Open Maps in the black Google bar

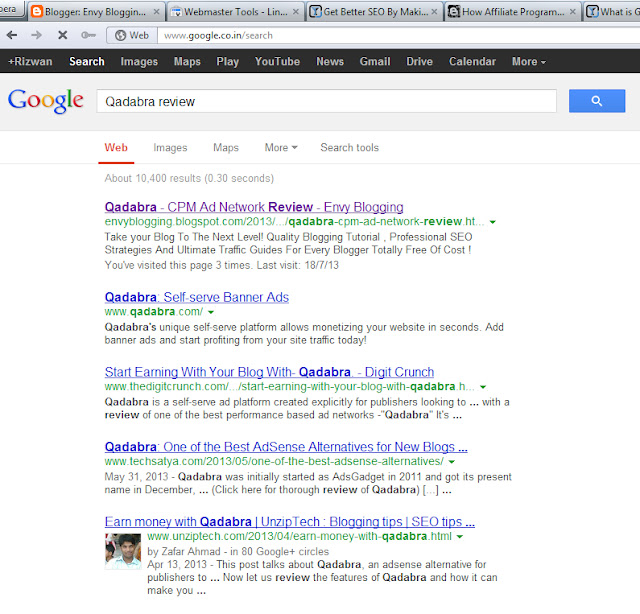click(x=187, y=62)
